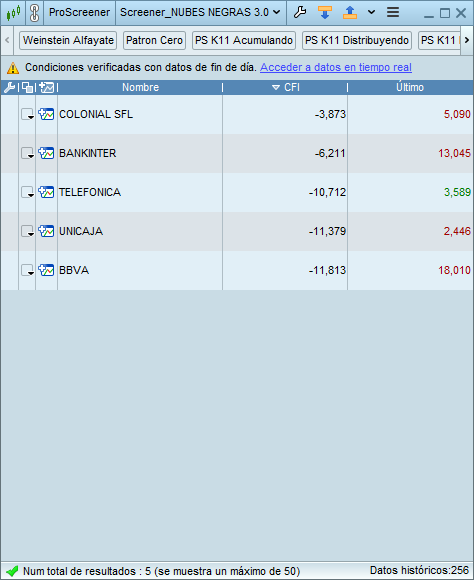474x580 pixels.
Task: Open the Screener_NUBES NEGRAS 3.0 dropdown
Action: pyautogui.click(x=200, y=12)
